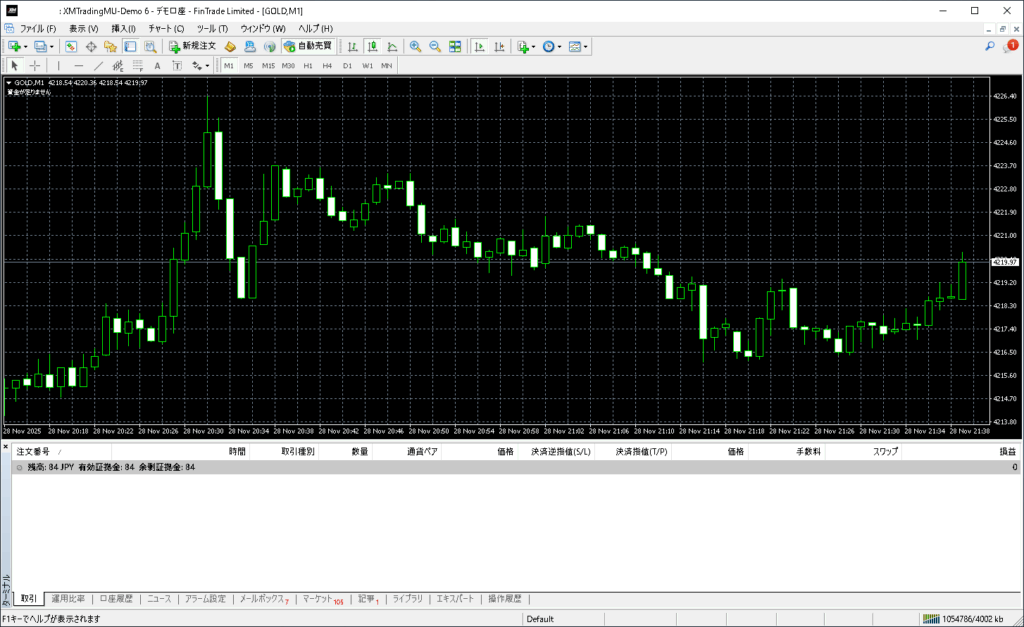
Task: Zoom out of the chart
Action: 435,46
